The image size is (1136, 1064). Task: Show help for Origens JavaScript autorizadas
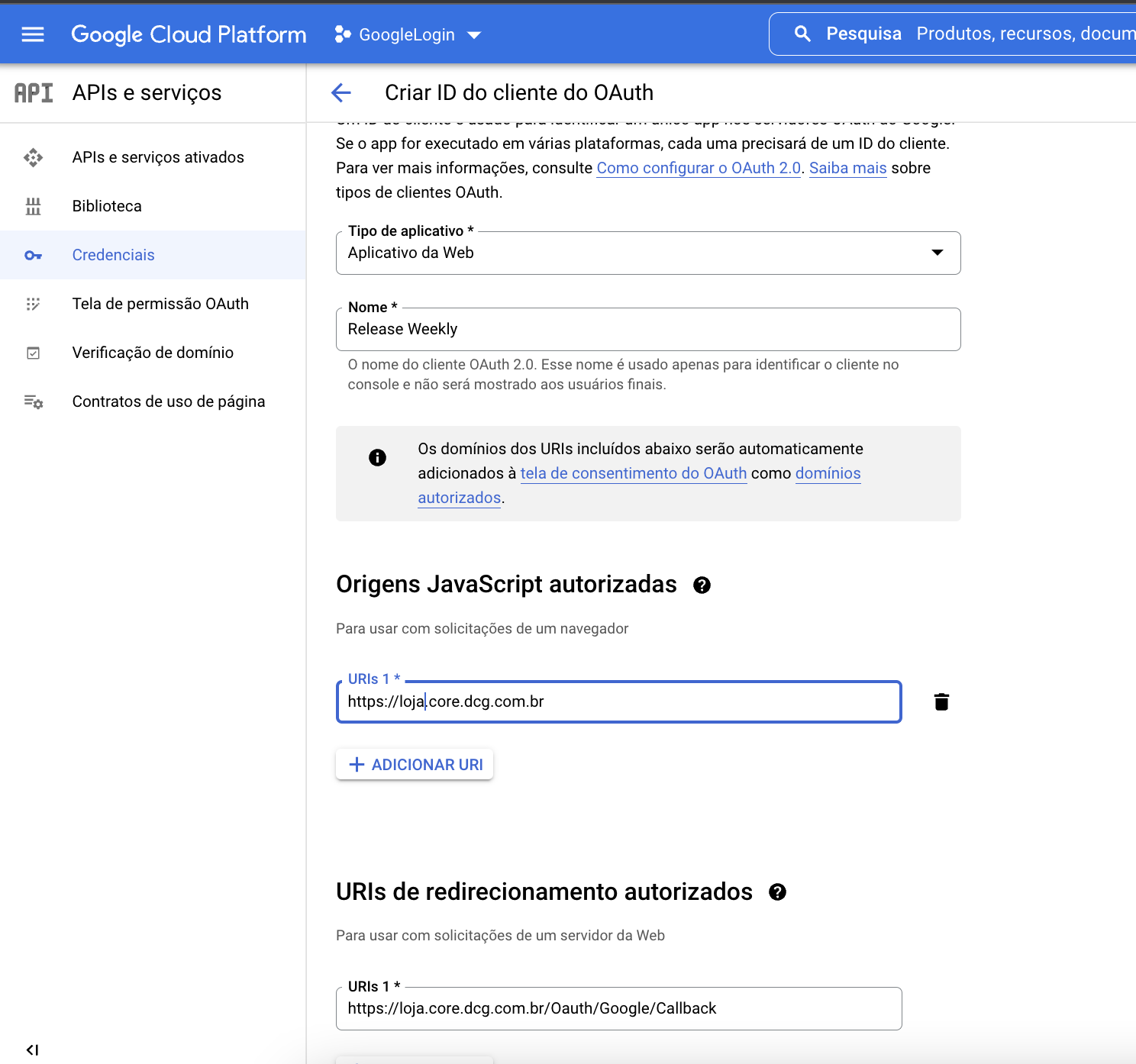(702, 585)
